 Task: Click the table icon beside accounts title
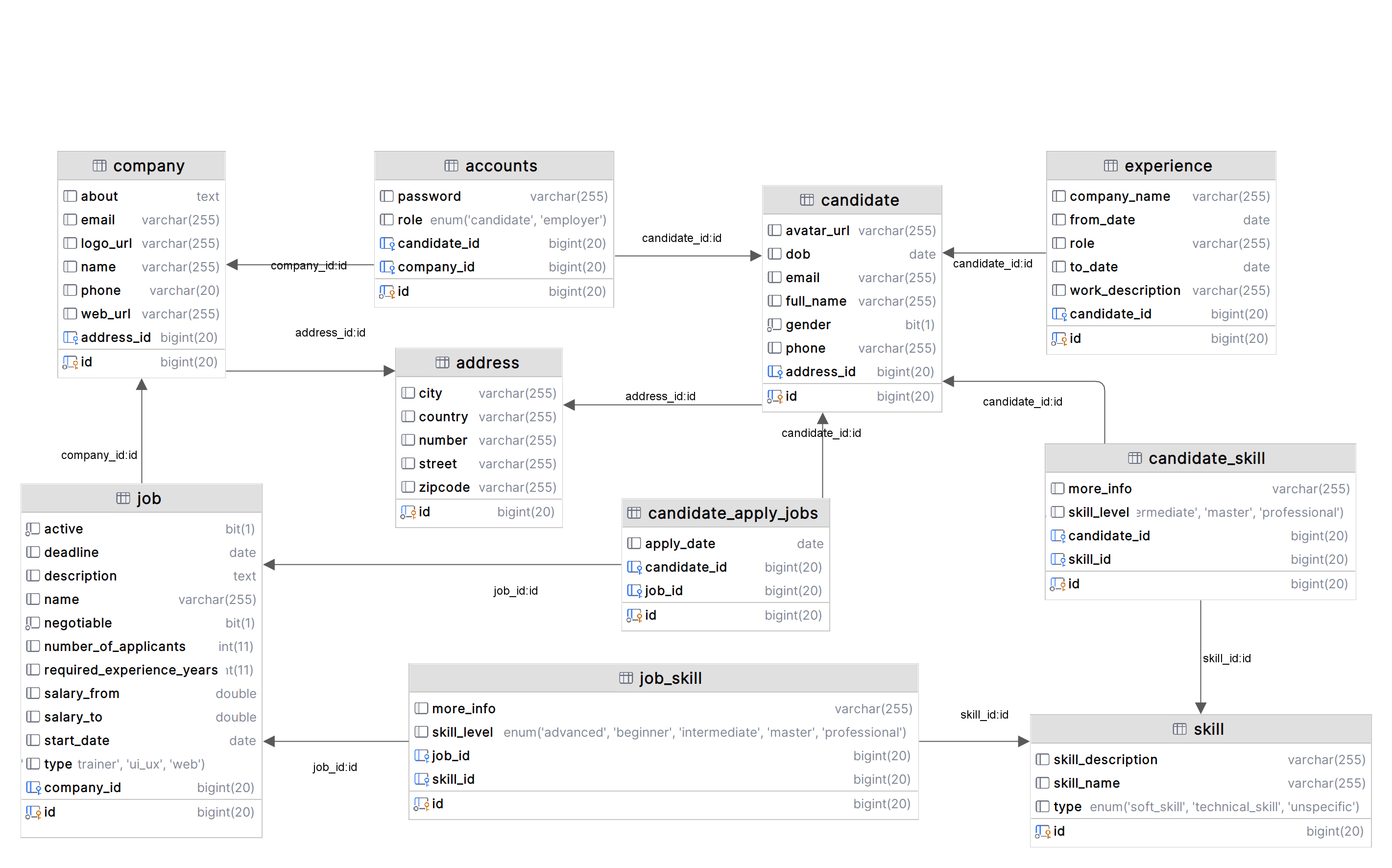451,166
